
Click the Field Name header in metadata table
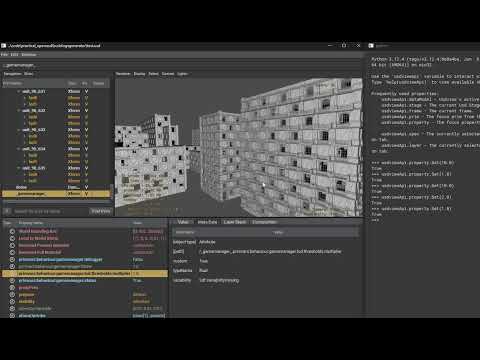tap(185, 232)
